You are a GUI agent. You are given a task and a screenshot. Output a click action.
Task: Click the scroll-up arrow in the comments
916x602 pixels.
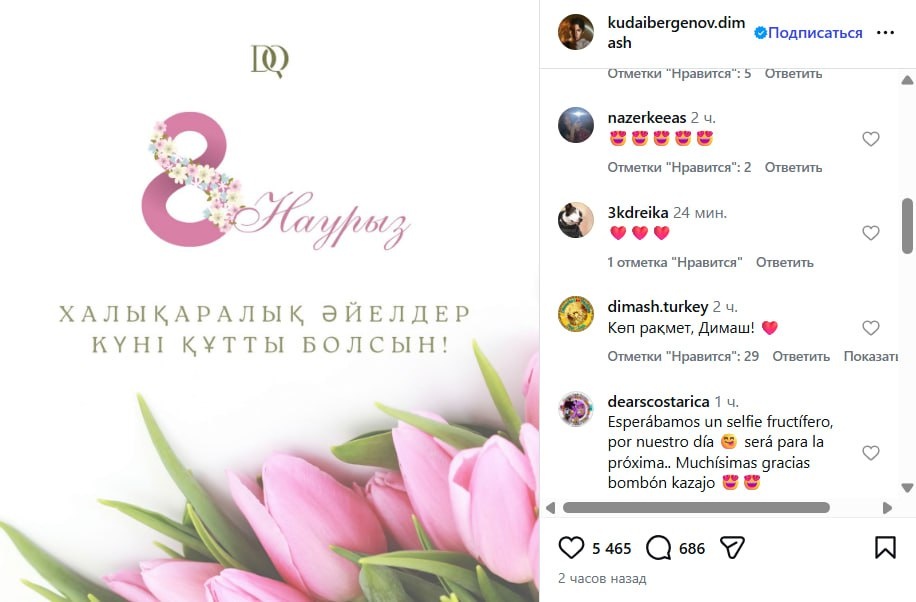[907, 81]
